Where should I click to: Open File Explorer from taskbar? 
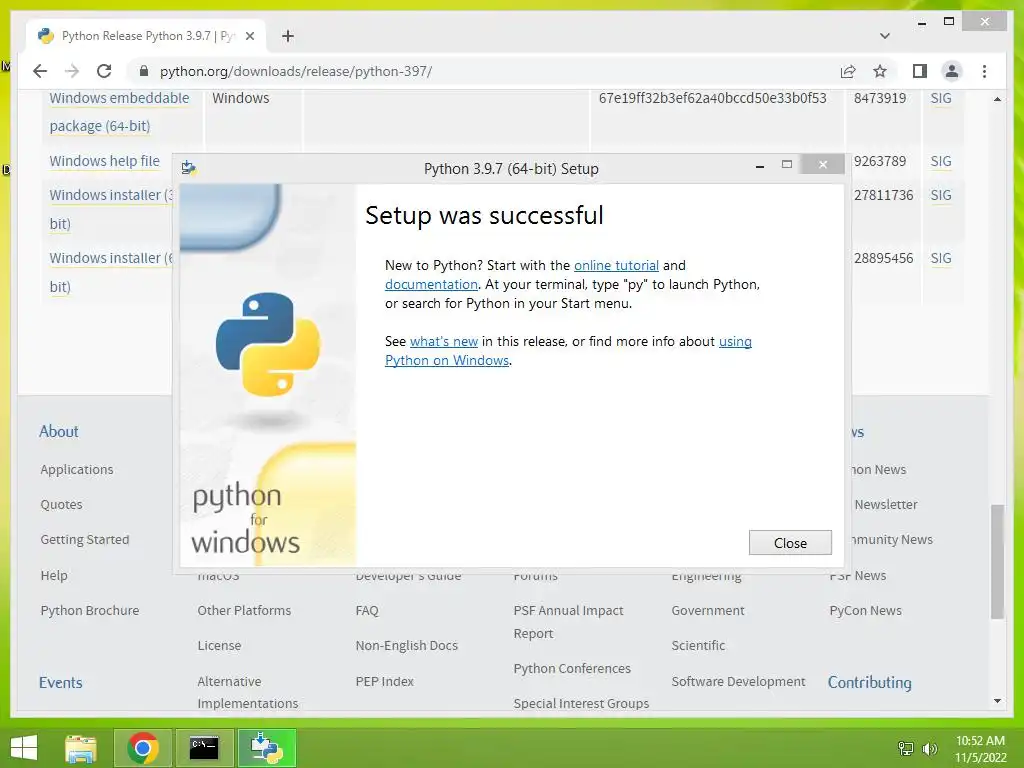tap(80, 748)
